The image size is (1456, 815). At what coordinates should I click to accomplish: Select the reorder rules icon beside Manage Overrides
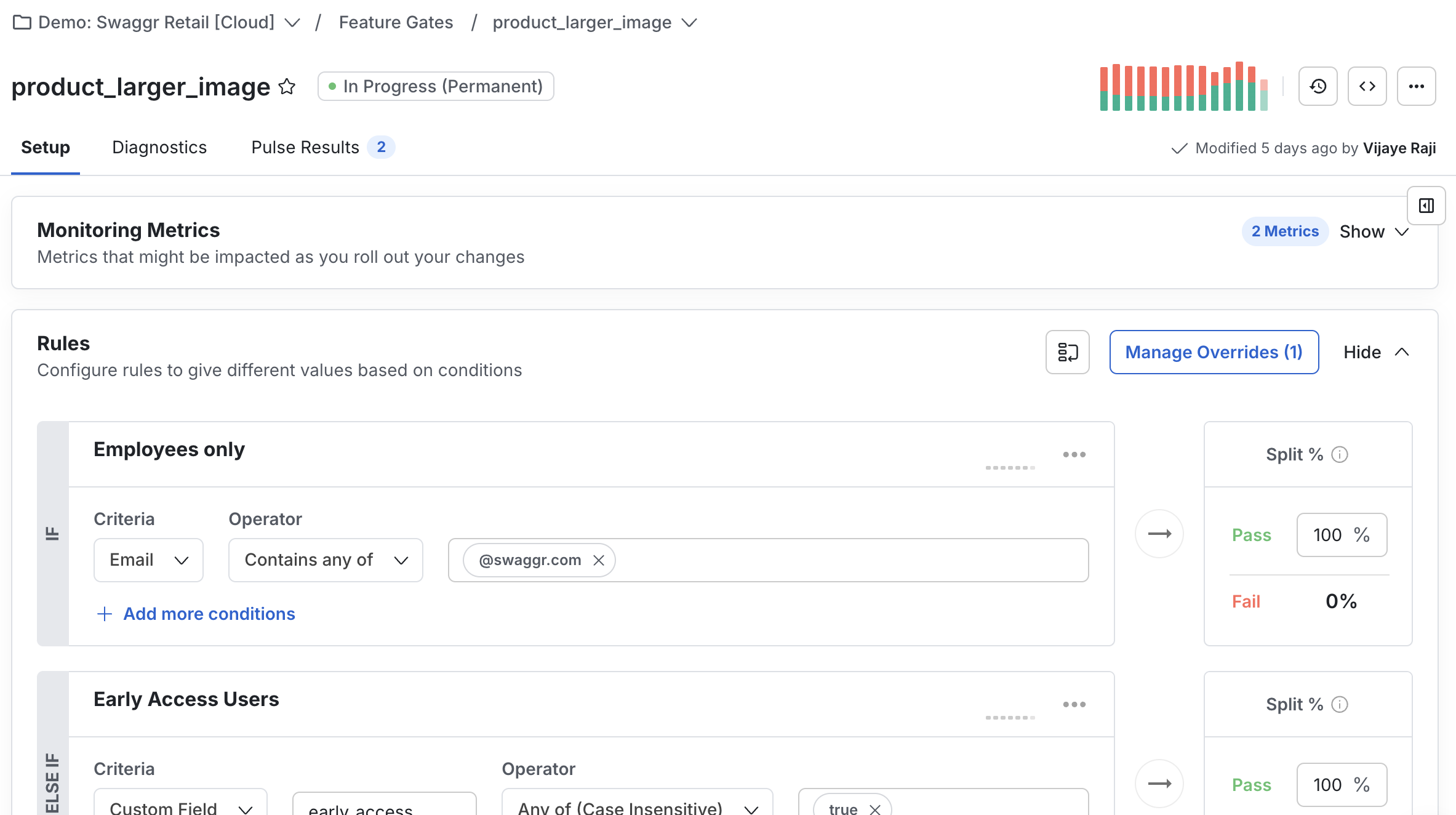tap(1067, 351)
